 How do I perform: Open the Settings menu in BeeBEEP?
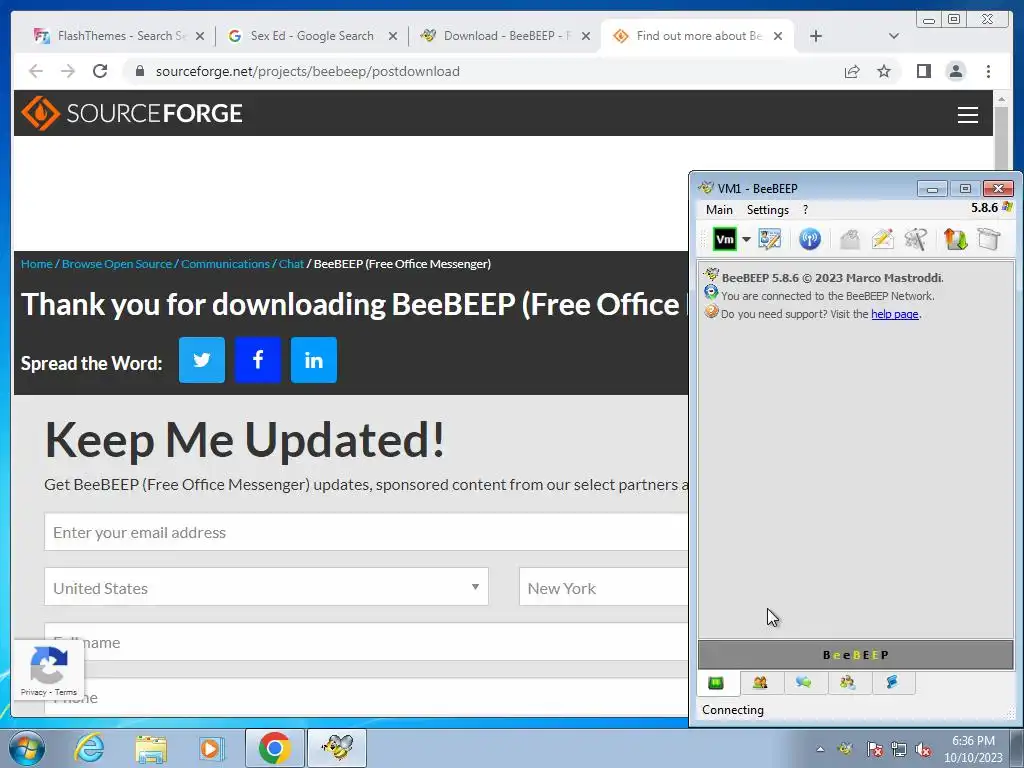pos(767,210)
